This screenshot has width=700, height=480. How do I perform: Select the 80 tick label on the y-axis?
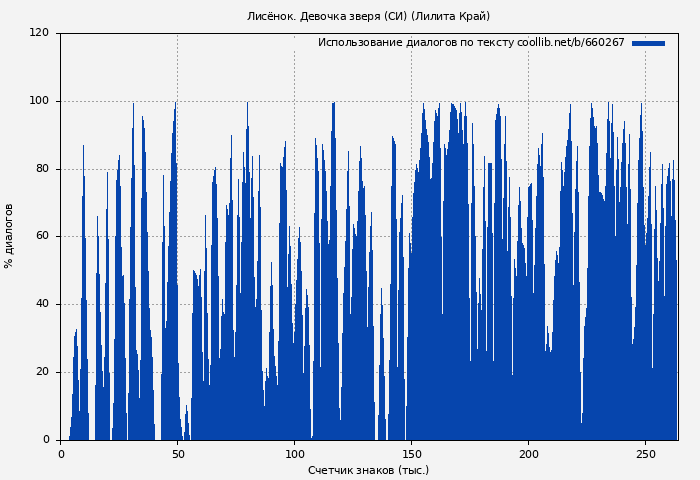pyautogui.click(x=42, y=169)
